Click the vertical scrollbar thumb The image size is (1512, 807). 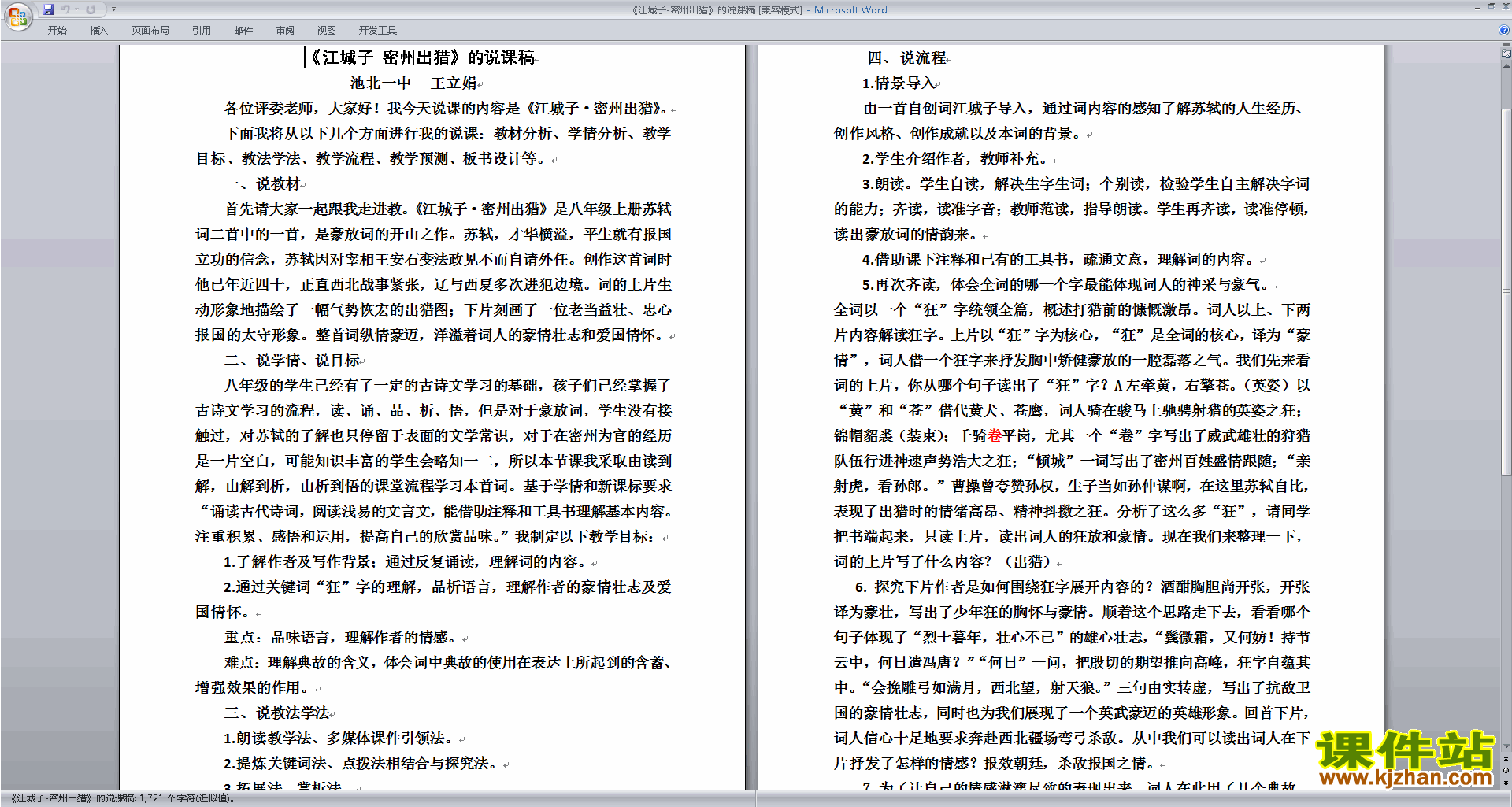coord(1506,291)
